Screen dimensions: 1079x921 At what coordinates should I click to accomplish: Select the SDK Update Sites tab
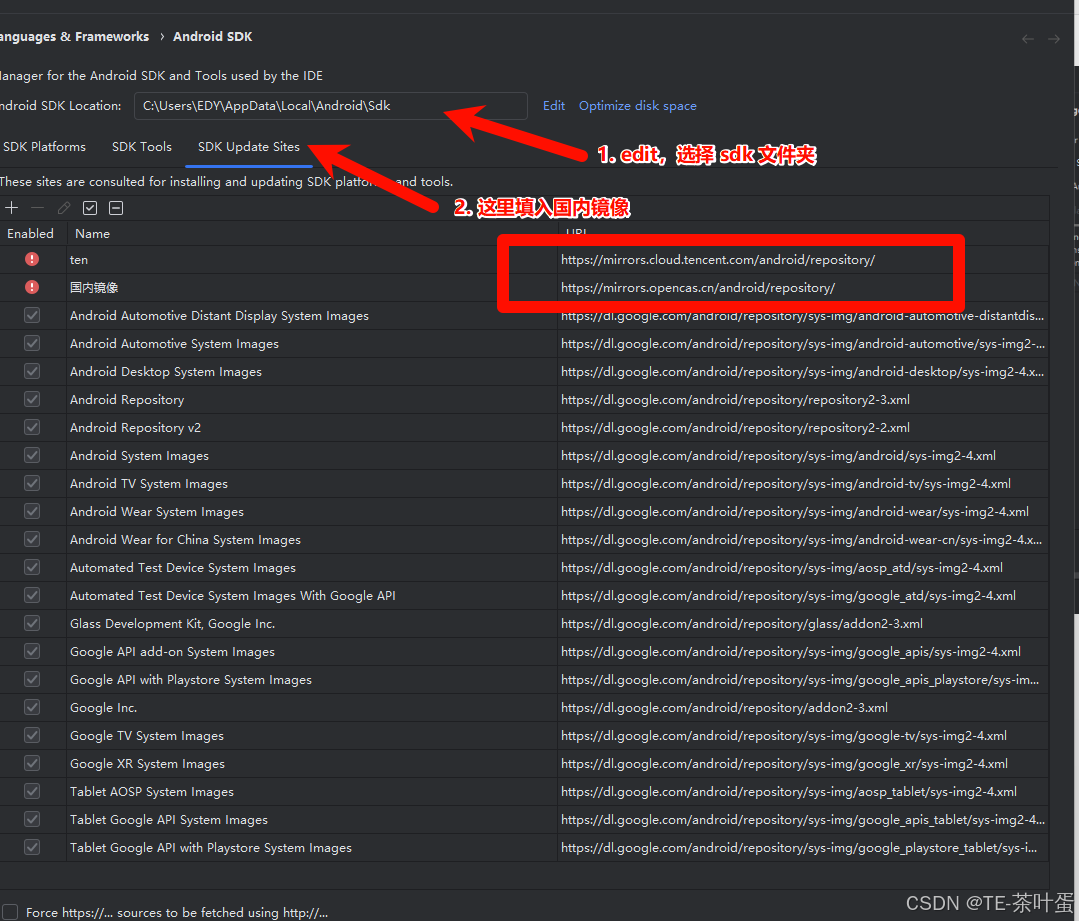click(249, 147)
